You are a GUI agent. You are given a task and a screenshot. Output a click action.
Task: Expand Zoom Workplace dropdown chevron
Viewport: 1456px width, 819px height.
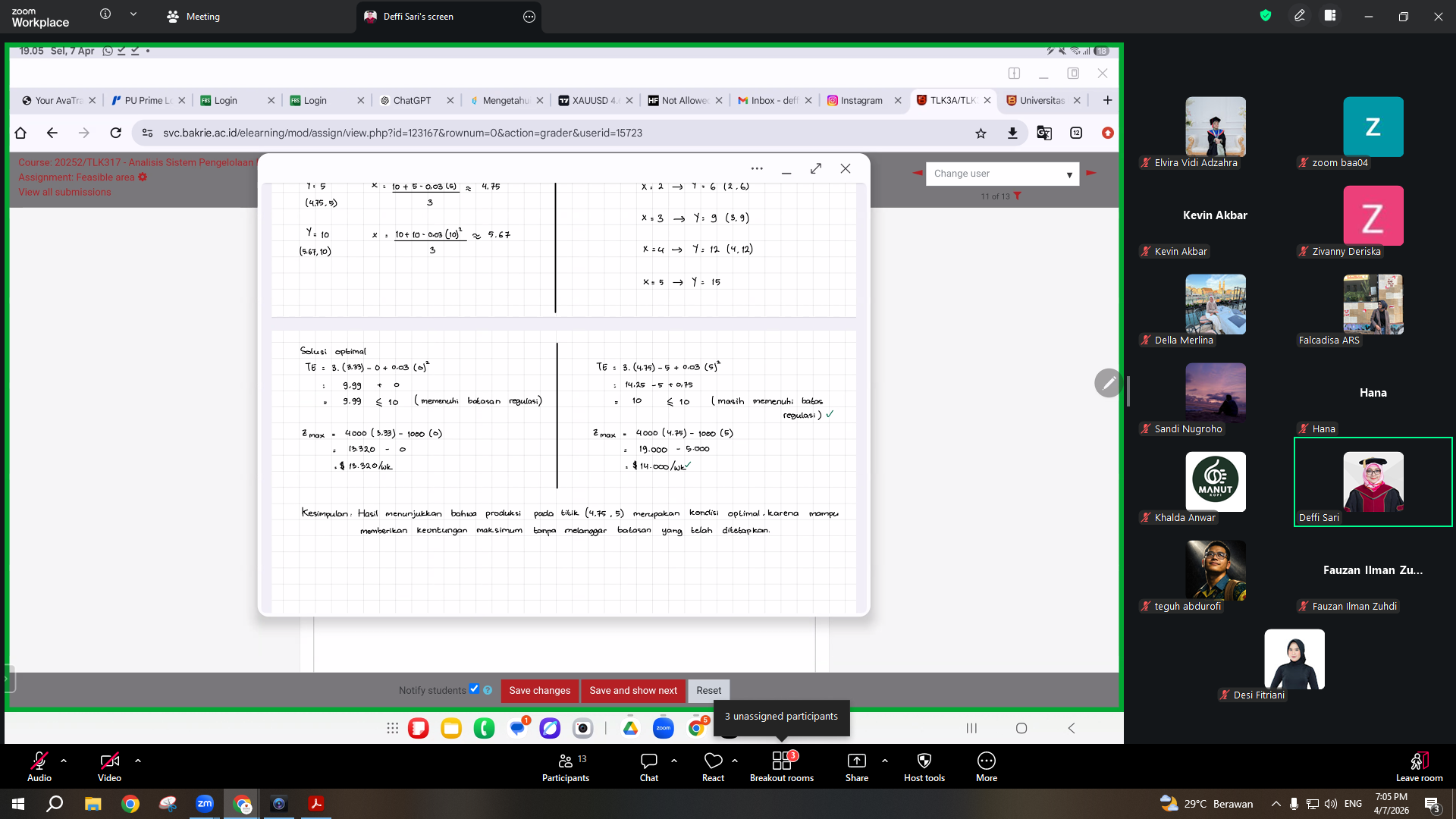[133, 14]
